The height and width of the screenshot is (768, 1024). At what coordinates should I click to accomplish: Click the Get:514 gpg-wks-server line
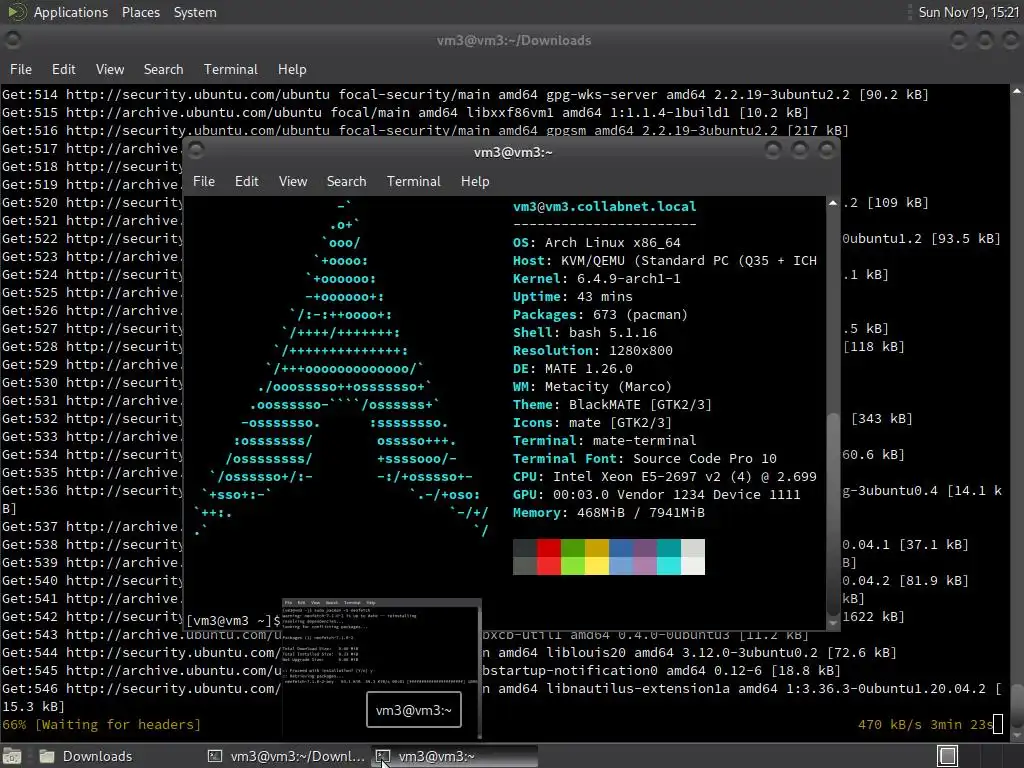[465, 95]
